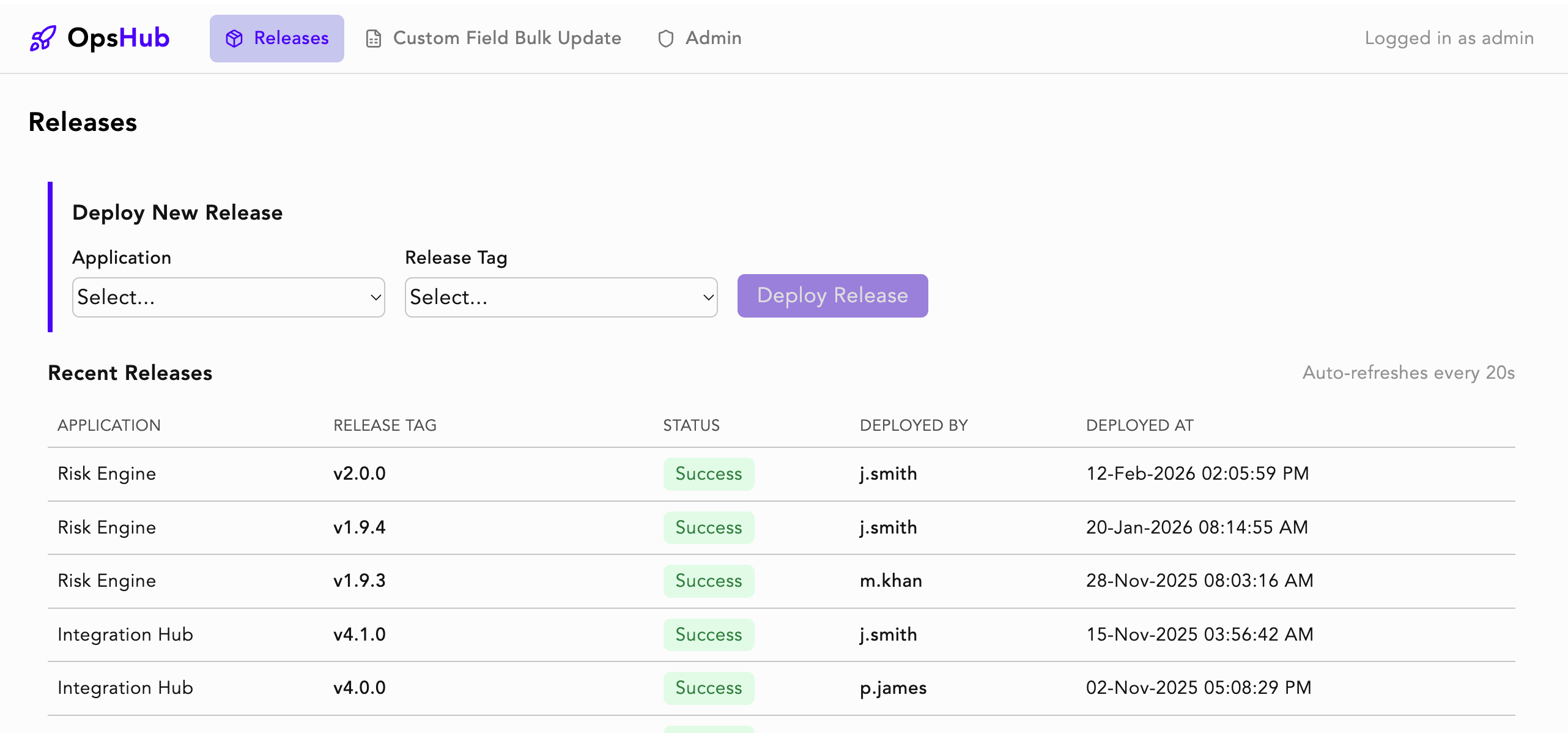Click the Logged in as admin text
This screenshot has width=1568, height=733.
pos(1448,38)
